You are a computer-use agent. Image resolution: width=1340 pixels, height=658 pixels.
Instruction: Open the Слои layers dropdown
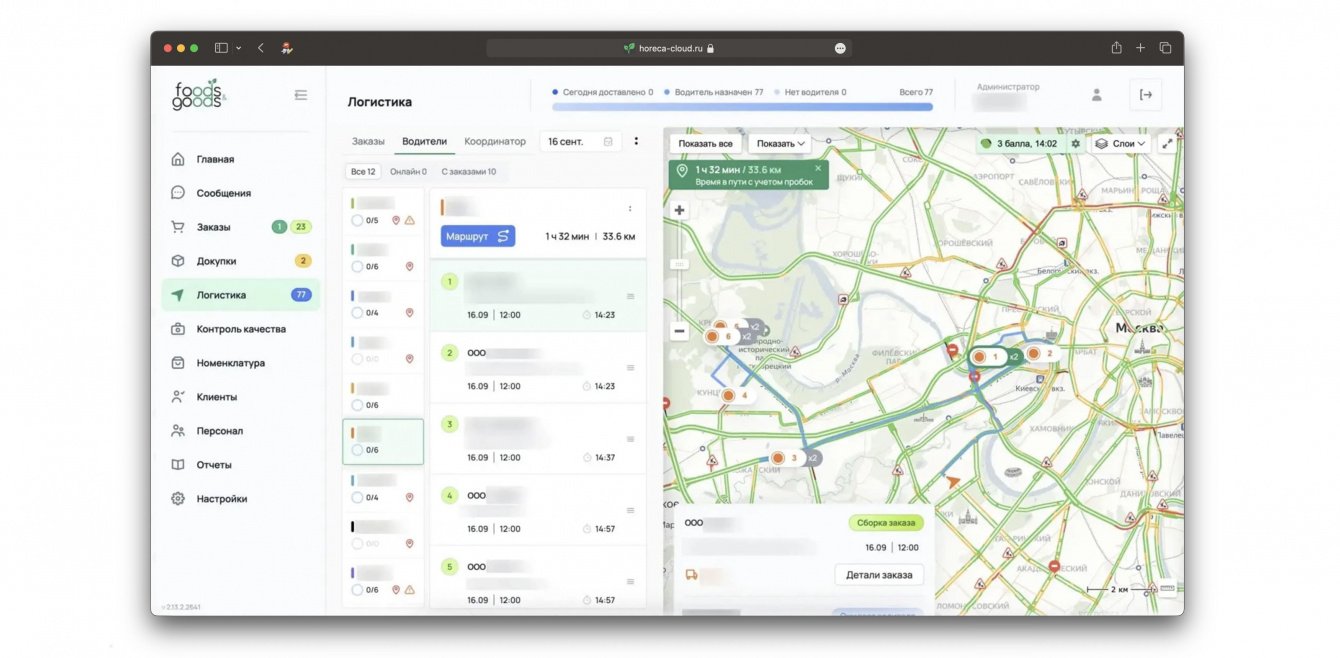coord(1119,143)
